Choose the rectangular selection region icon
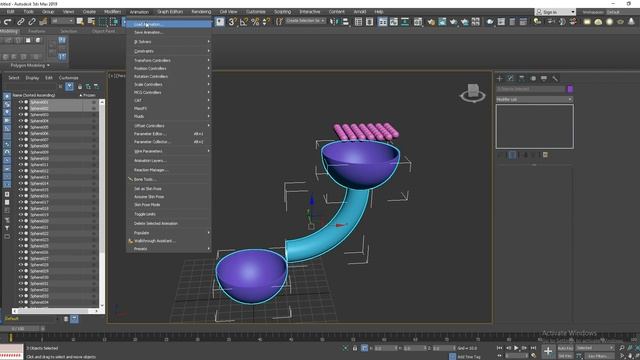Viewport: 640px width, 360px height. click(102, 22)
